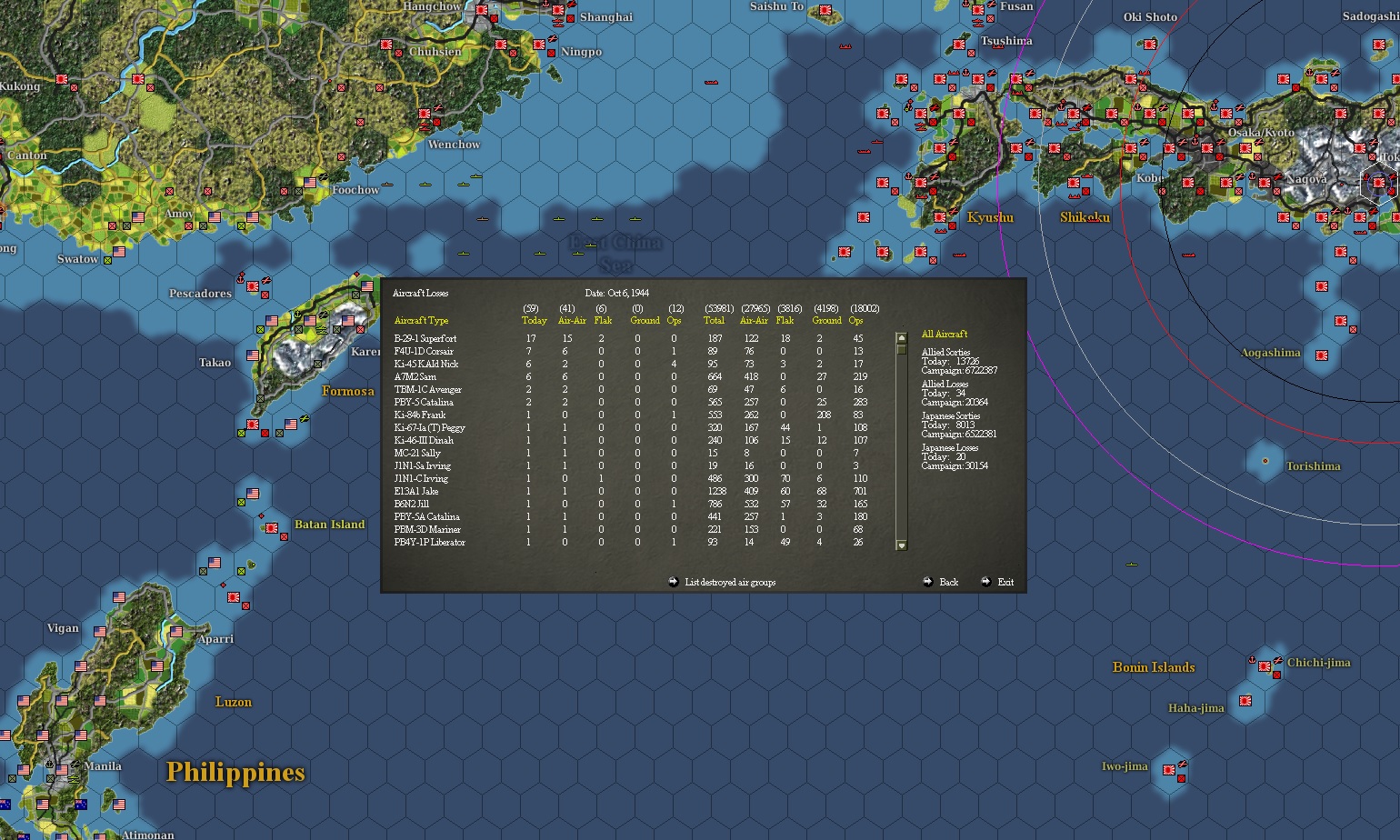Exit the Aircraft Losses screen

[1005, 582]
